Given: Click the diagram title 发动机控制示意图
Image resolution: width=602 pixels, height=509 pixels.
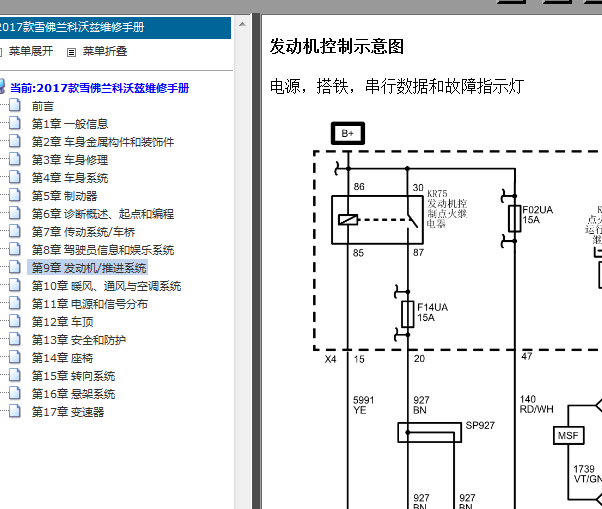Looking at the screenshot, I should [337, 46].
